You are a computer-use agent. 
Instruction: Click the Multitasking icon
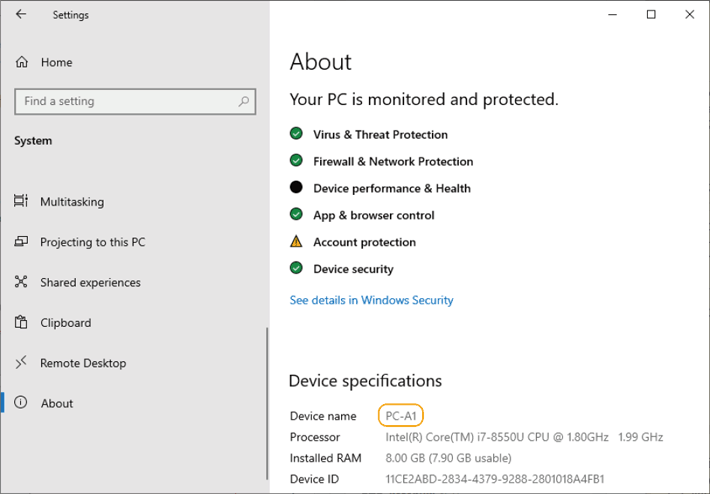click(x=21, y=202)
